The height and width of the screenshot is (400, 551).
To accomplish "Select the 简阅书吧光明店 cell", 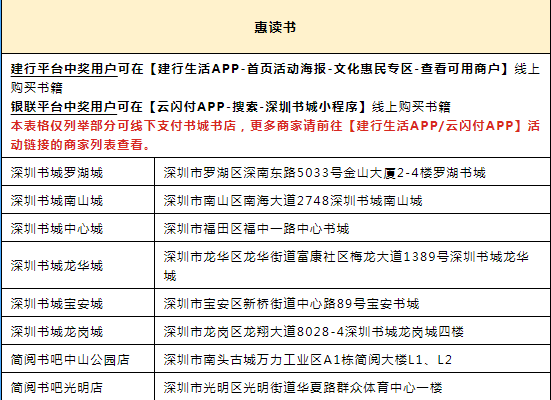I will click(x=78, y=387).
